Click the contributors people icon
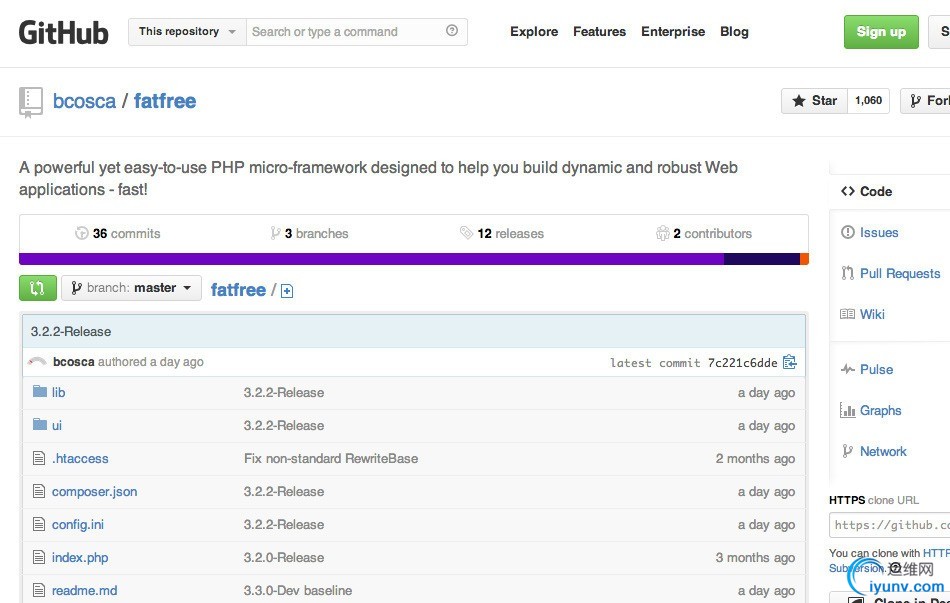 pyautogui.click(x=663, y=233)
